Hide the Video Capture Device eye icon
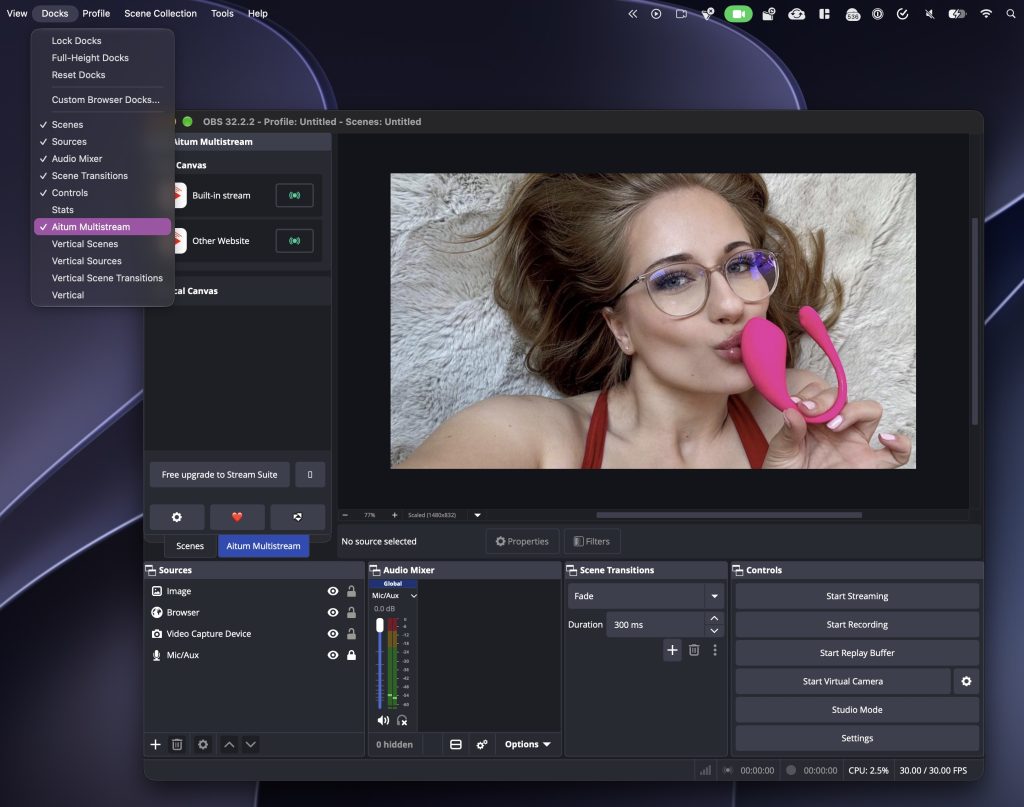This screenshot has height=807, width=1024. pos(333,634)
